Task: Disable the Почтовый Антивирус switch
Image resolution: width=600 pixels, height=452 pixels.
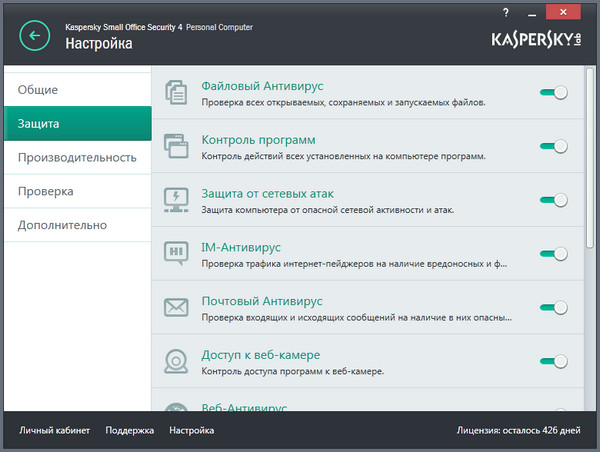Action: [553, 308]
